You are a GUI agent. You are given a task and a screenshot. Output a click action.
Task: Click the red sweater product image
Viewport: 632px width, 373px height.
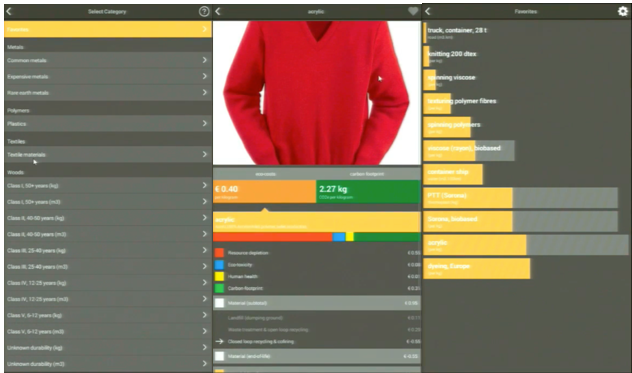pos(316,93)
